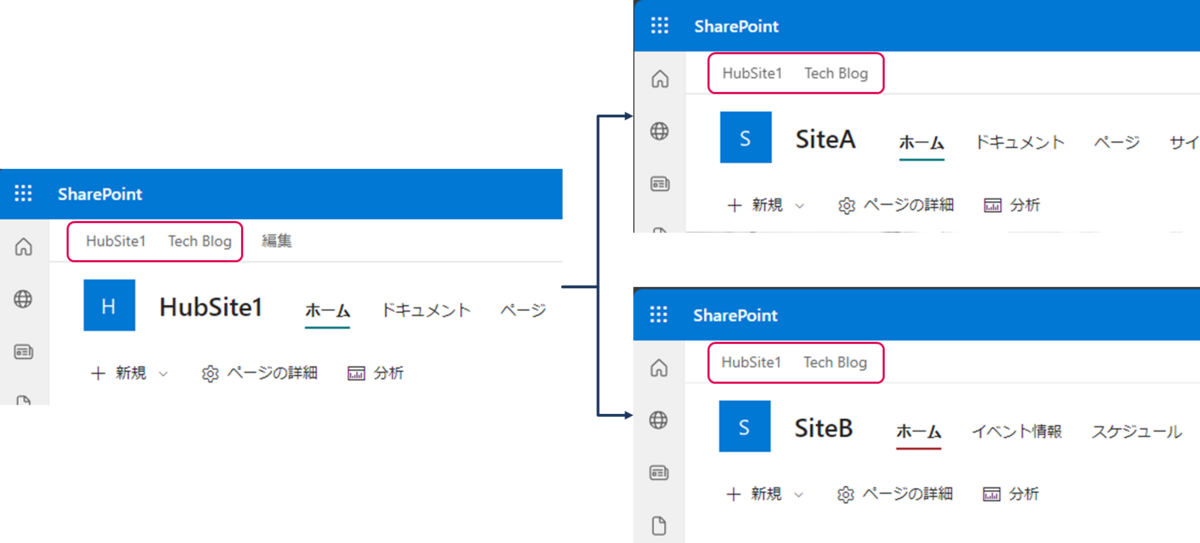Image resolution: width=1200 pixels, height=543 pixels.
Task: Click the HubSite1 site title
Action: pos(211,307)
